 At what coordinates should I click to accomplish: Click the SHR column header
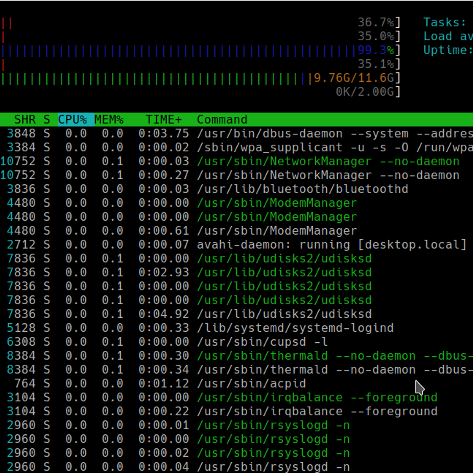[25, 119]
